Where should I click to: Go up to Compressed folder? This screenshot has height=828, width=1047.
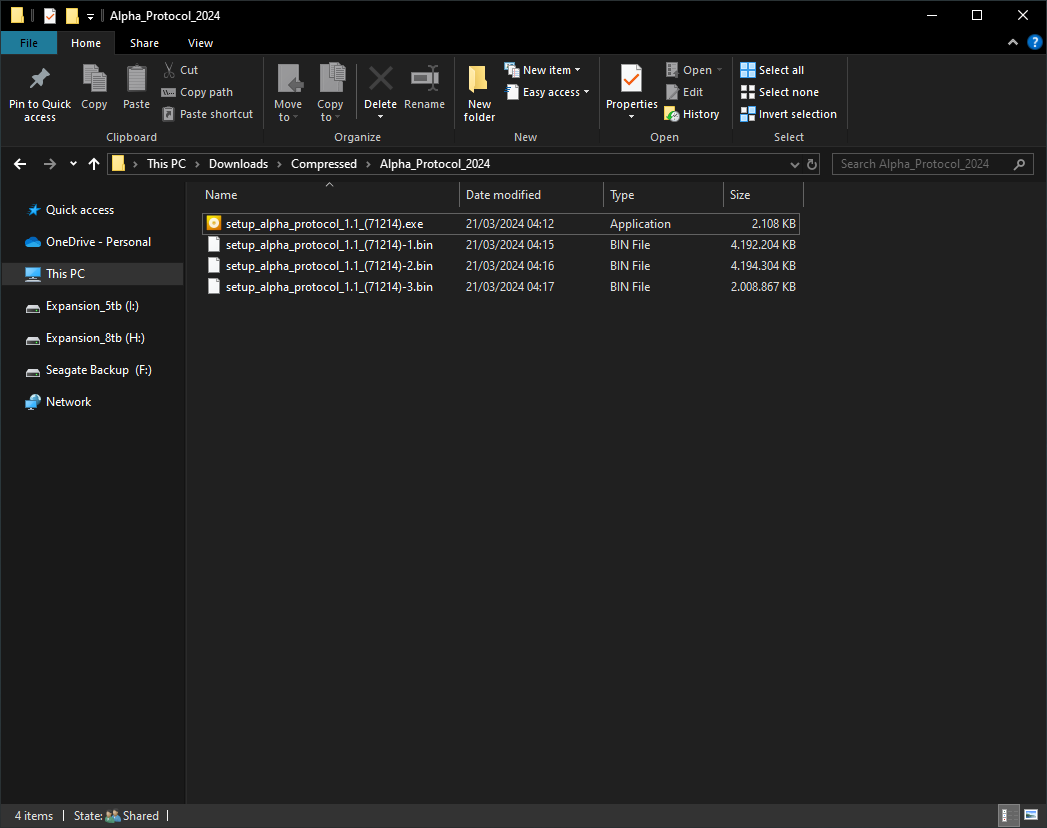[x=93, y=164]
